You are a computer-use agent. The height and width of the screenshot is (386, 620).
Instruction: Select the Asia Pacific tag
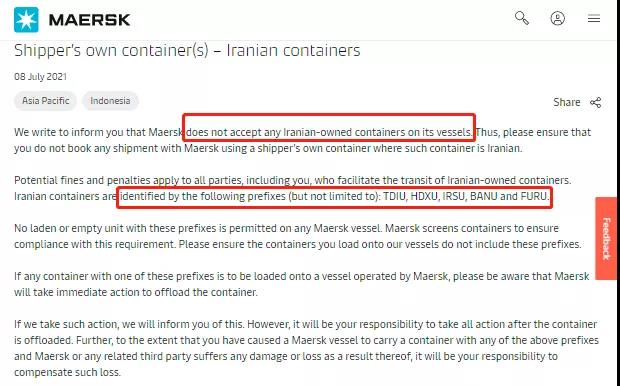(x=45, y=101)
